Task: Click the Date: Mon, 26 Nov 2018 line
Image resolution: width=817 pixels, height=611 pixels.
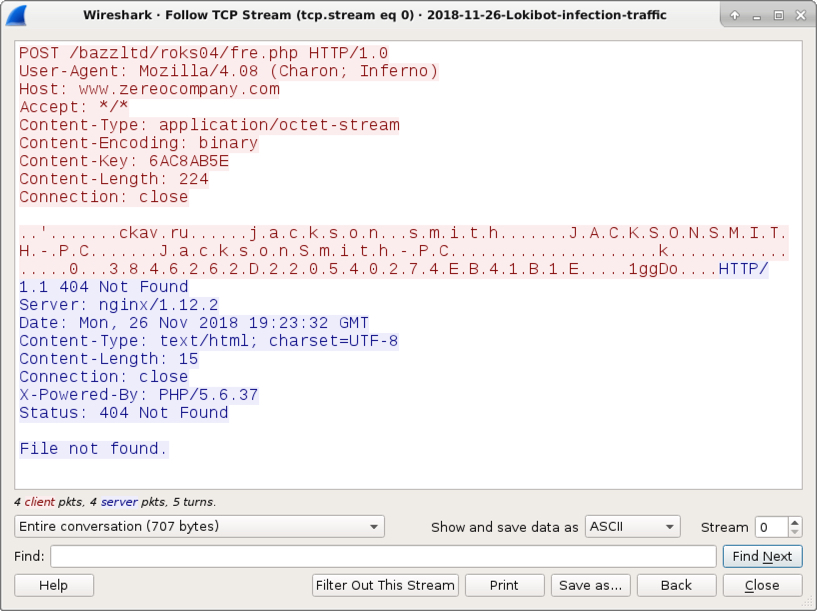Action: [x=194, y=322]
